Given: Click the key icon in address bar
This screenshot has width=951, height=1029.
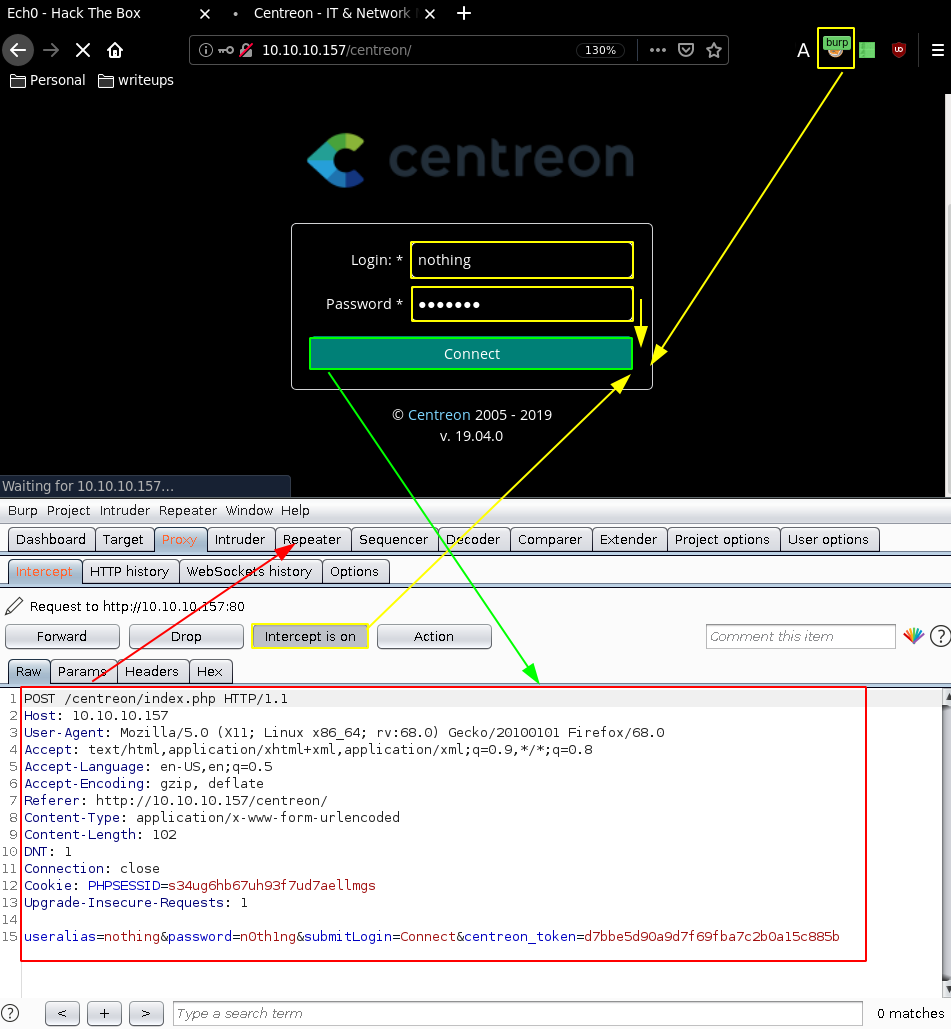Looking at the screenshot, I should (226, 51).
